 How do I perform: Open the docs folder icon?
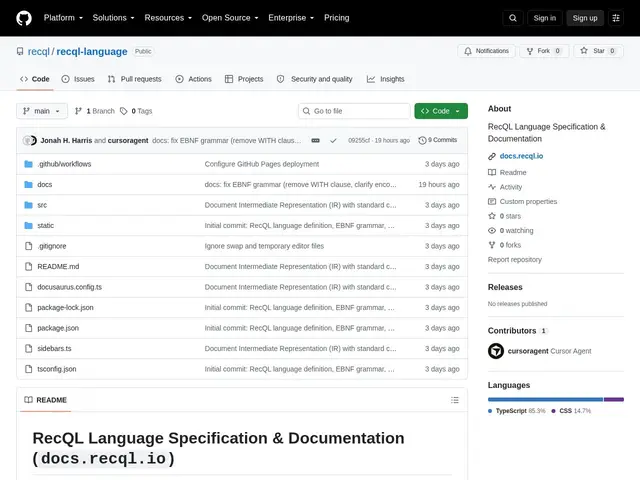point(28,184)
